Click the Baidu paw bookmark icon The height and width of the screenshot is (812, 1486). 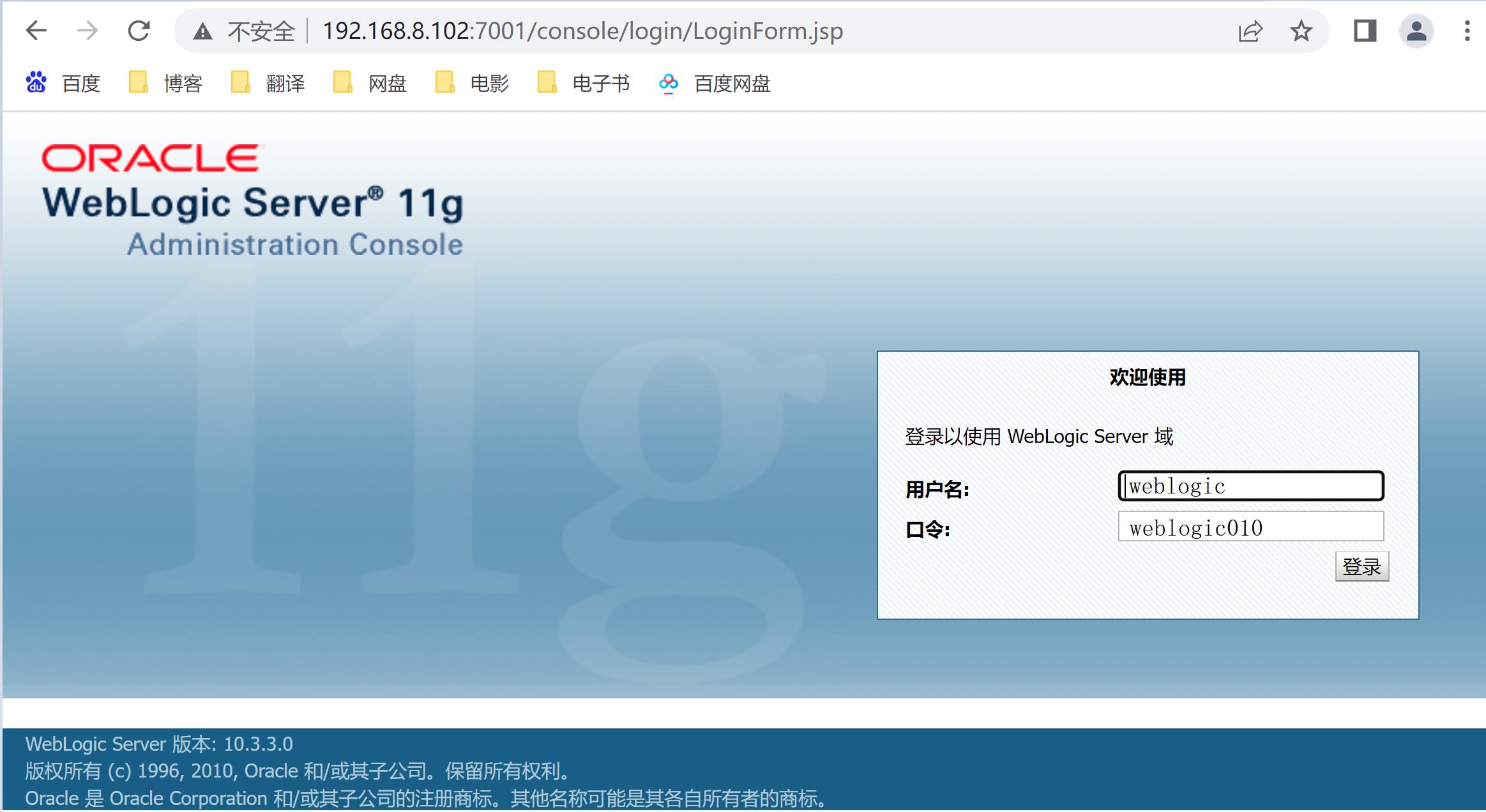pos(36,83)
